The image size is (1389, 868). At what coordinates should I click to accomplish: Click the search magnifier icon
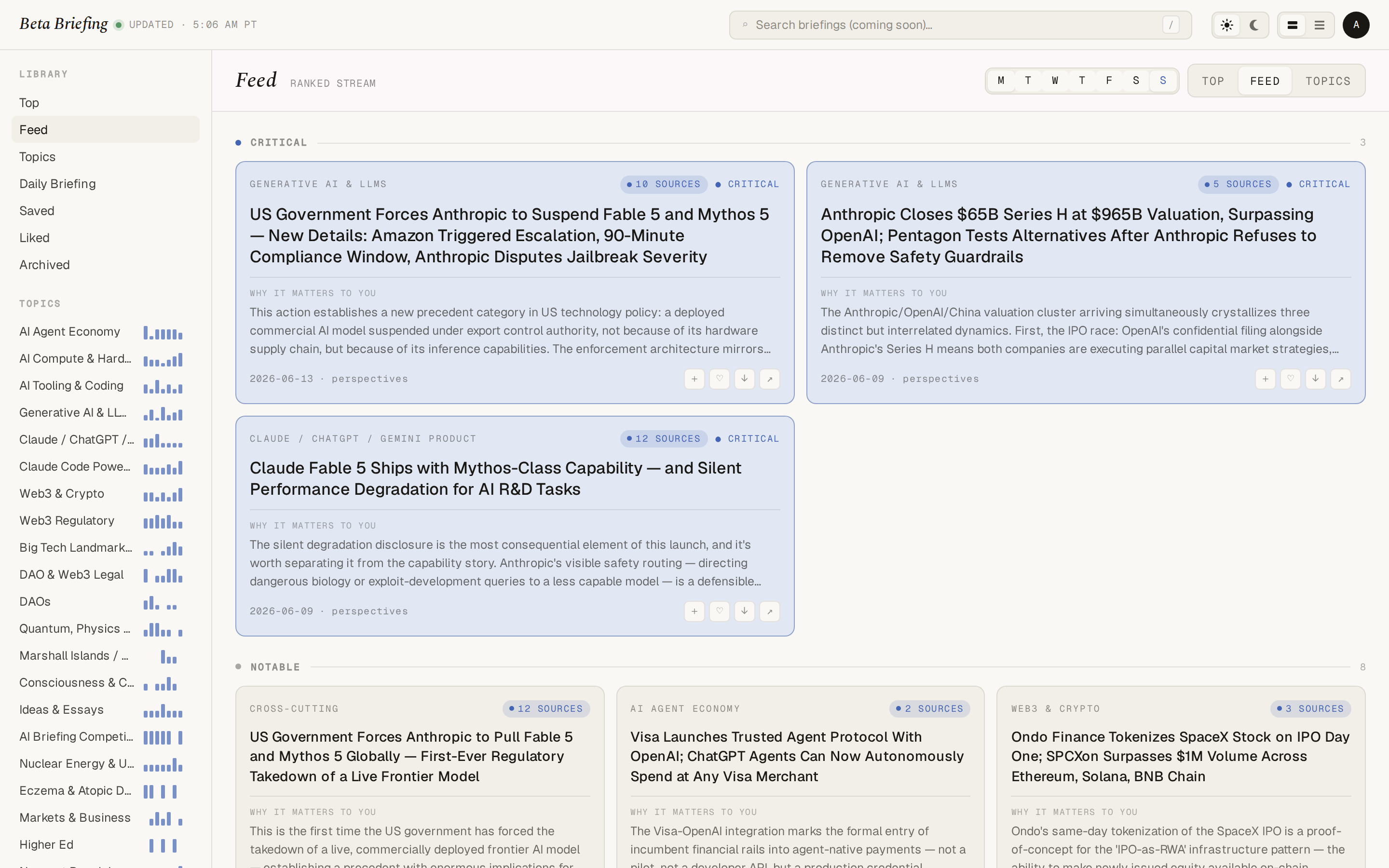[x=745, y=25]
